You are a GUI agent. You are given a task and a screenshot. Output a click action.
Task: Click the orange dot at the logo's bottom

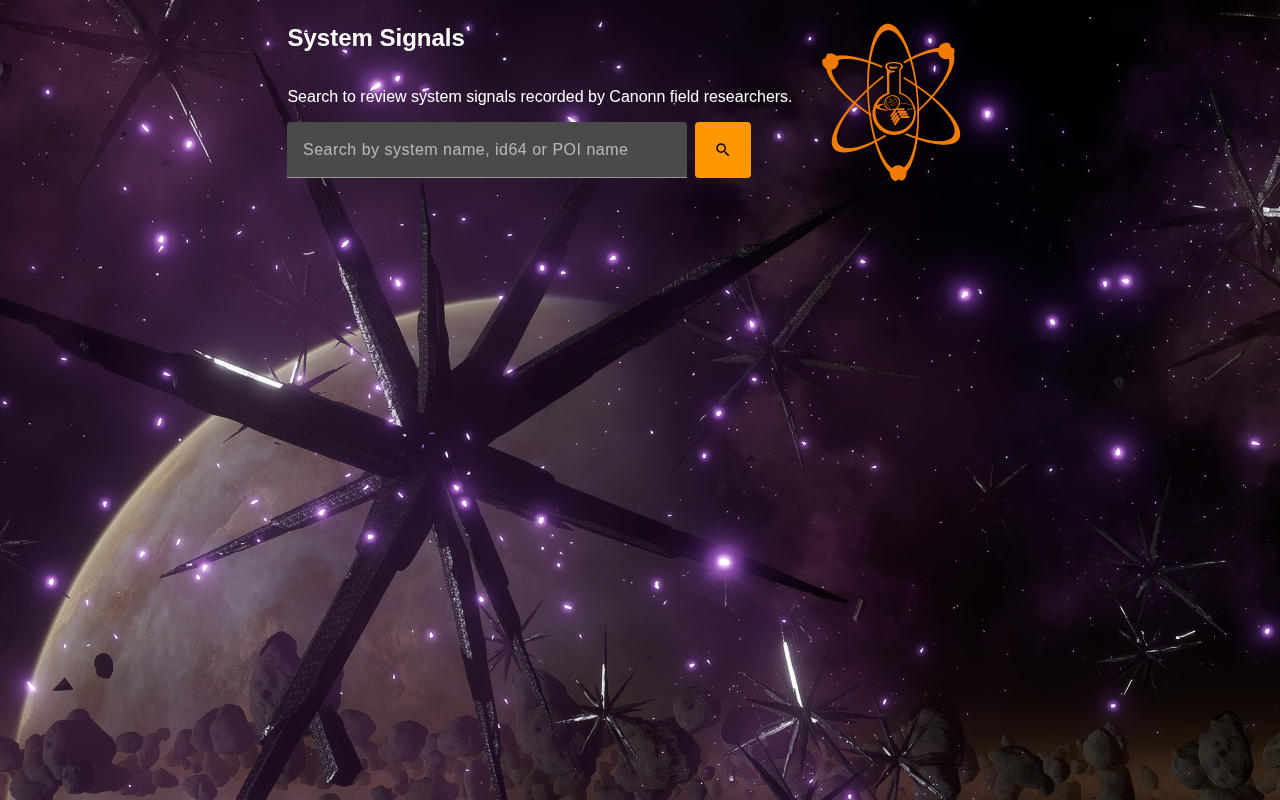point(898,173)
